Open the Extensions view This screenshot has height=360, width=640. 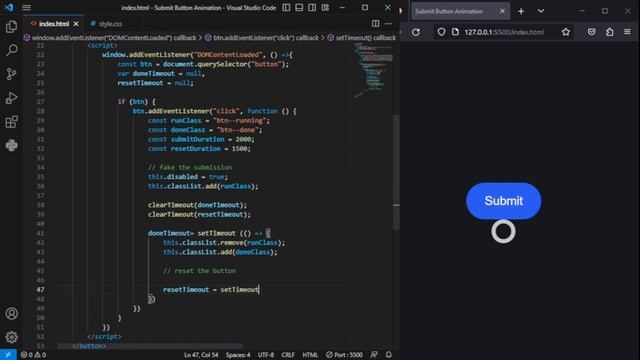11,122
